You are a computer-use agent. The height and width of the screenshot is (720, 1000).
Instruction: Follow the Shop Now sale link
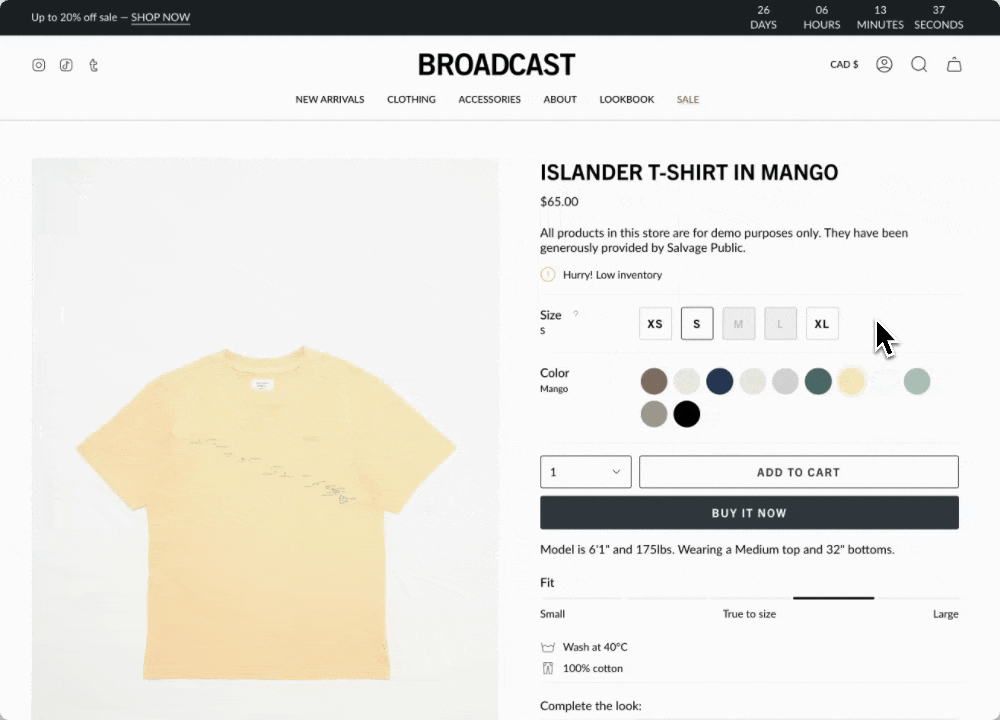tap(161, 17)
